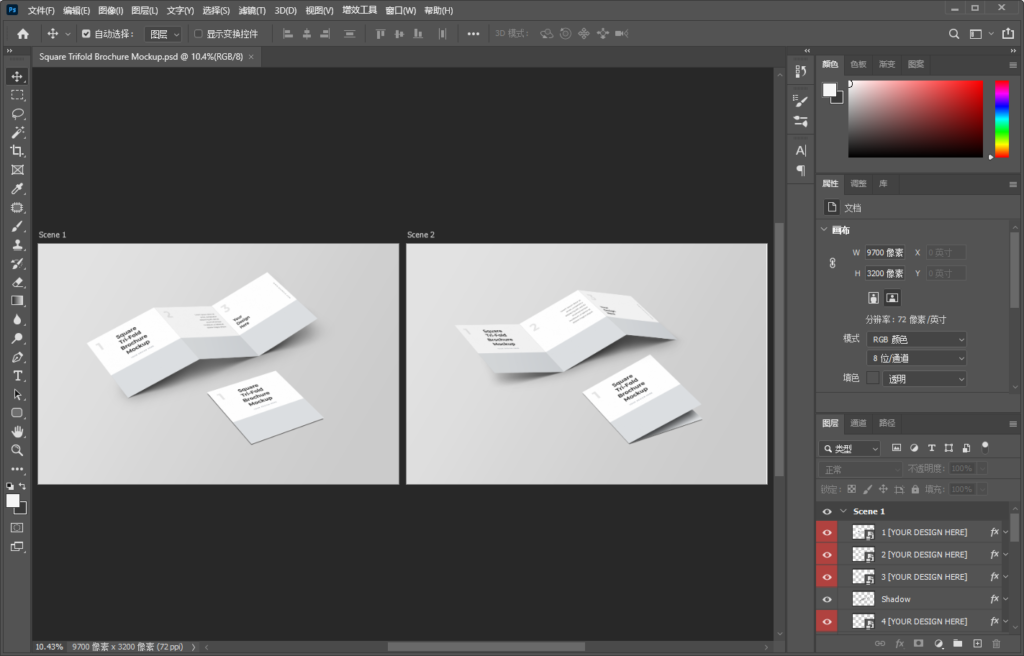Select the Hand tool
The width and height of the screenshot is (1024, 656).
pos(17,432)
